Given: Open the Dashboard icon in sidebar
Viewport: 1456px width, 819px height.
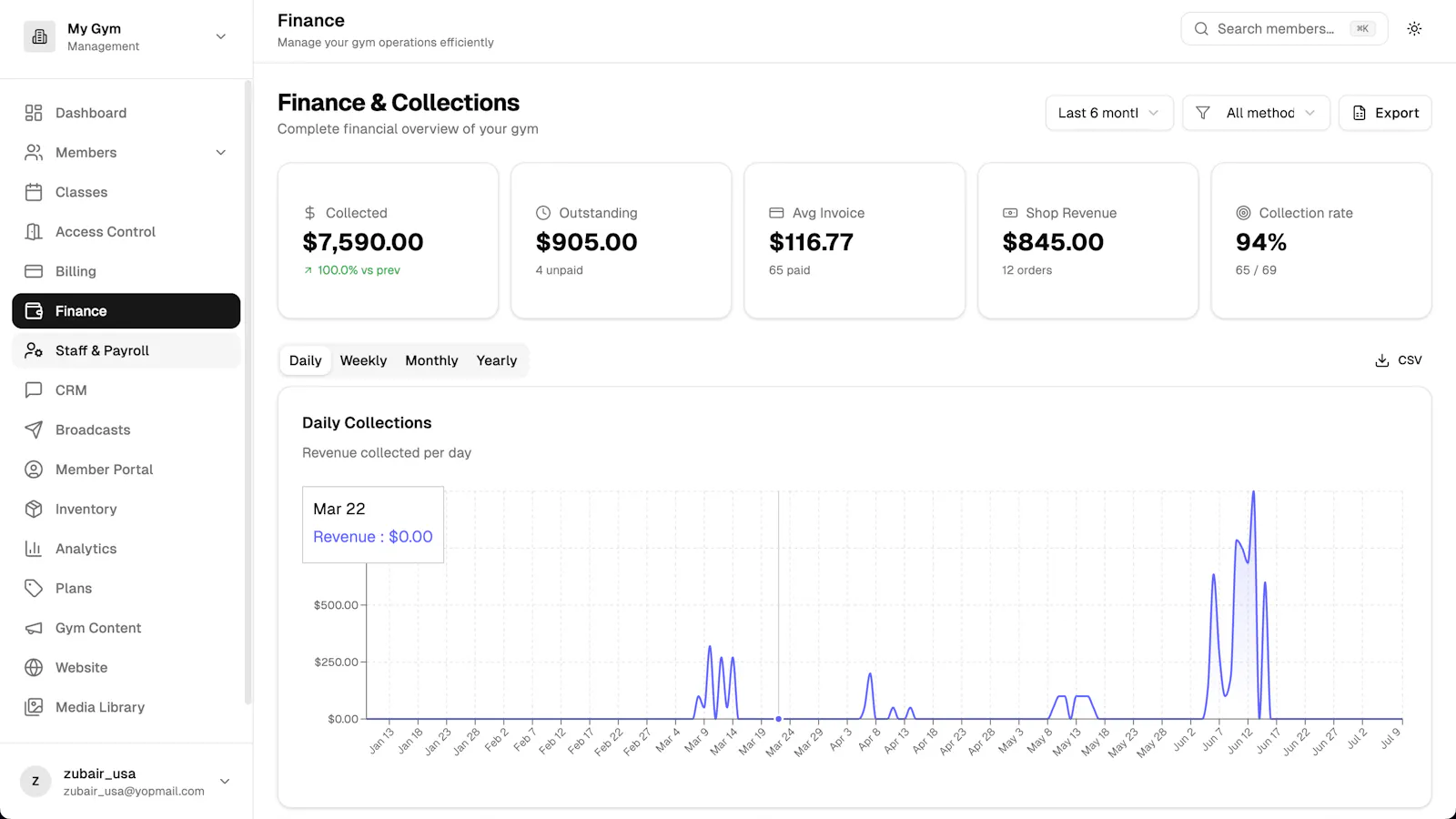Looking at the screenshot, I should tap(34, 113).
